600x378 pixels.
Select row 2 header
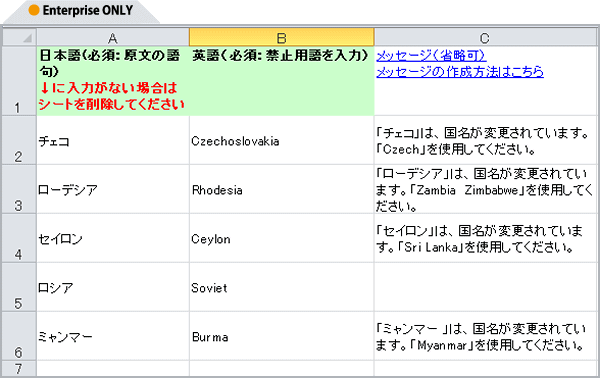point(19,140)
